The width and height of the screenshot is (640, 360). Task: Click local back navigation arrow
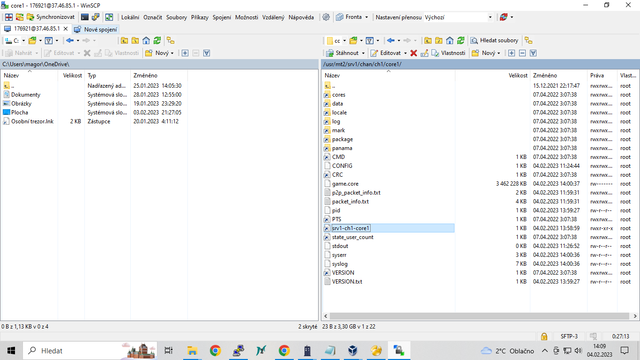coord(70,40)
